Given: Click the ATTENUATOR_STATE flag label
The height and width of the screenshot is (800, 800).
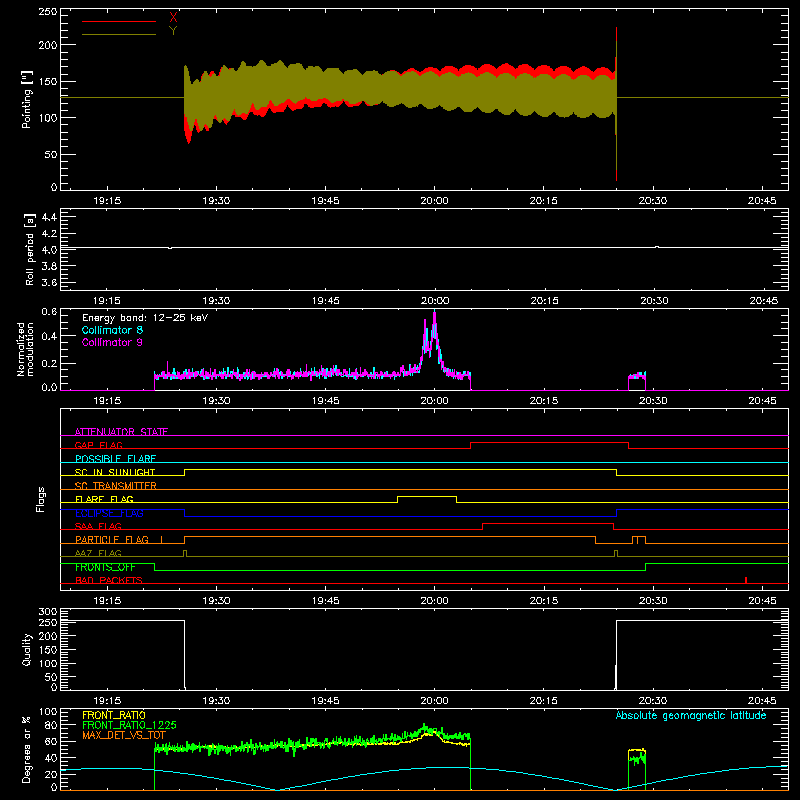Looking at the screenshot, I should pyautogui.click(x=121, y=432).
